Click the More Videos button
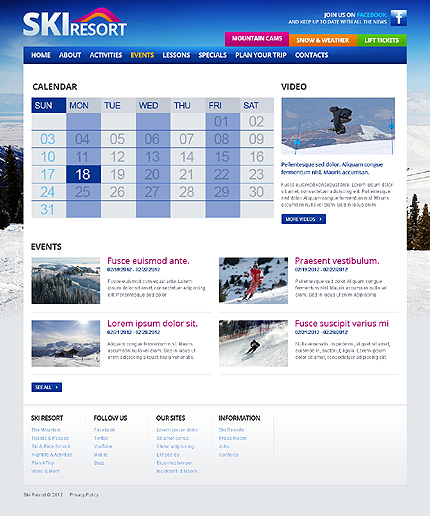Image resolution: width=430 pixels, height=516 pixels. (303, 219)
